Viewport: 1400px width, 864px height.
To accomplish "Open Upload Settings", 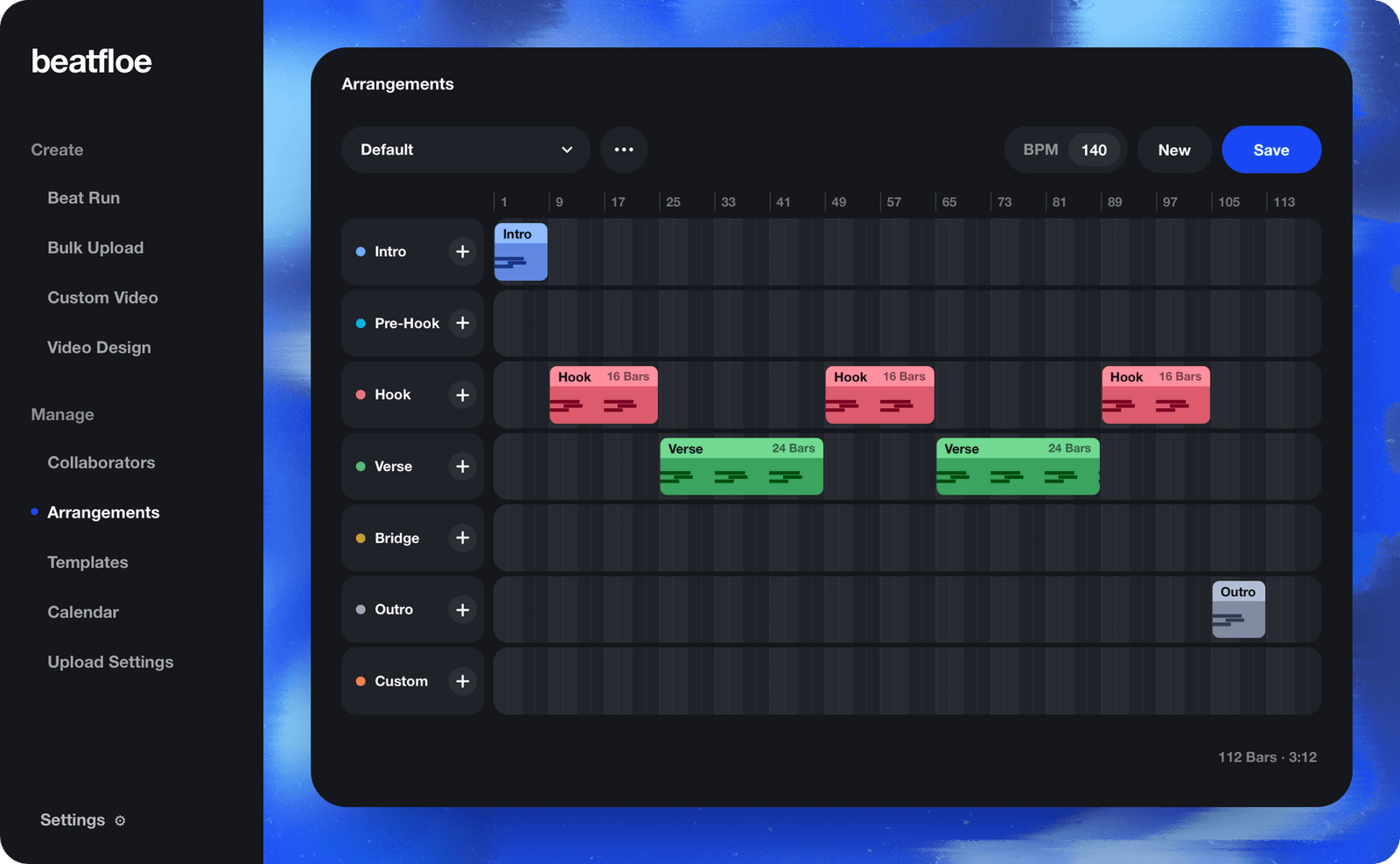I will click(110, 662).
